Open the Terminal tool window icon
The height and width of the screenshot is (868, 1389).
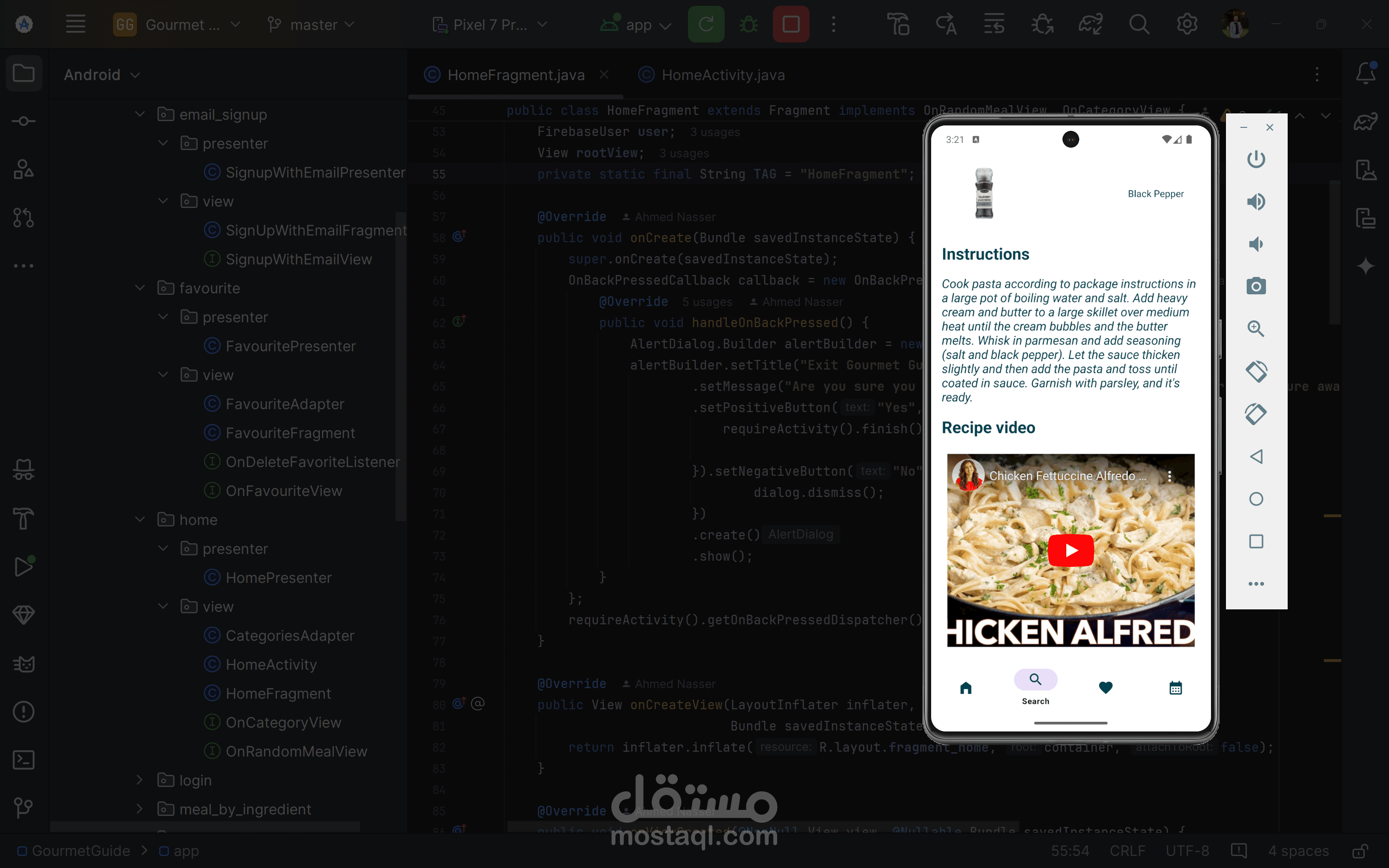pyautogui.click(x=24, y=760)
